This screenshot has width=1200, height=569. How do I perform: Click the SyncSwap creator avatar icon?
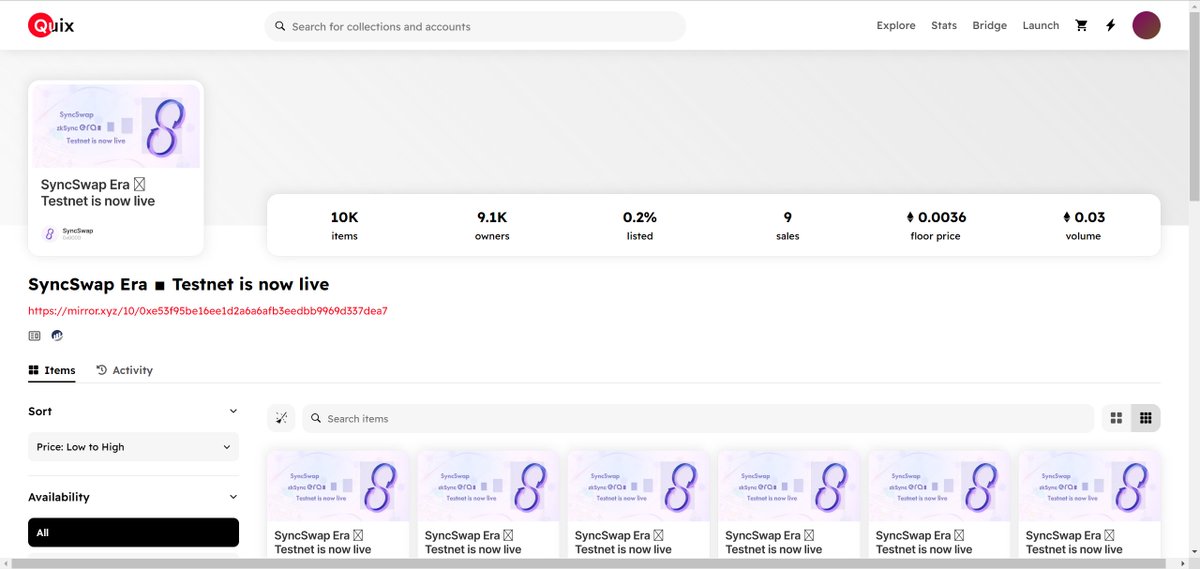pyautogui.click(x=50, y=233)
